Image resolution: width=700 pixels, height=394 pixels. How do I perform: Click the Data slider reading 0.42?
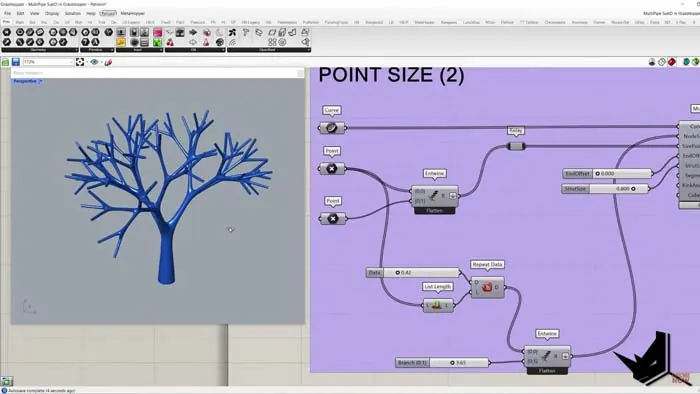pos(413,272)
